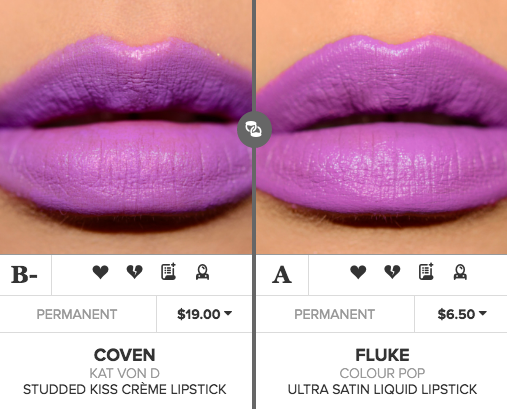
Task: Add Fluke to list via notepad icon
Action: tap(426, 272)
